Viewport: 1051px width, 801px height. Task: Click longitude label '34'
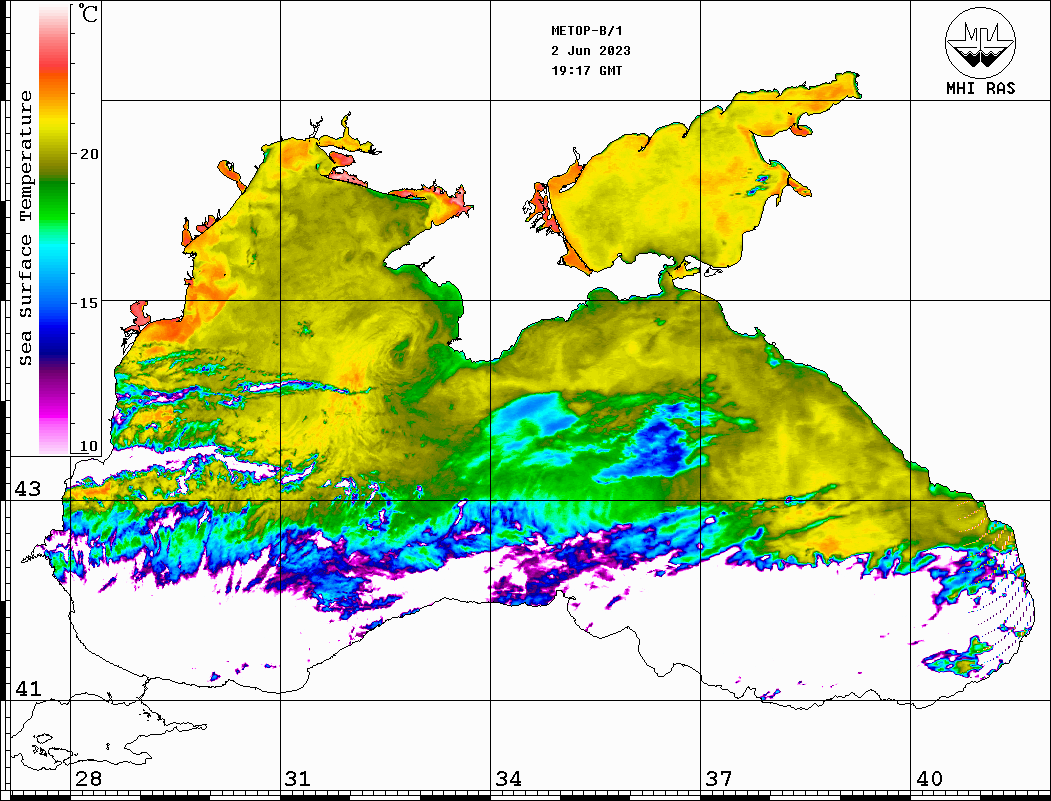tap(508, 778)
